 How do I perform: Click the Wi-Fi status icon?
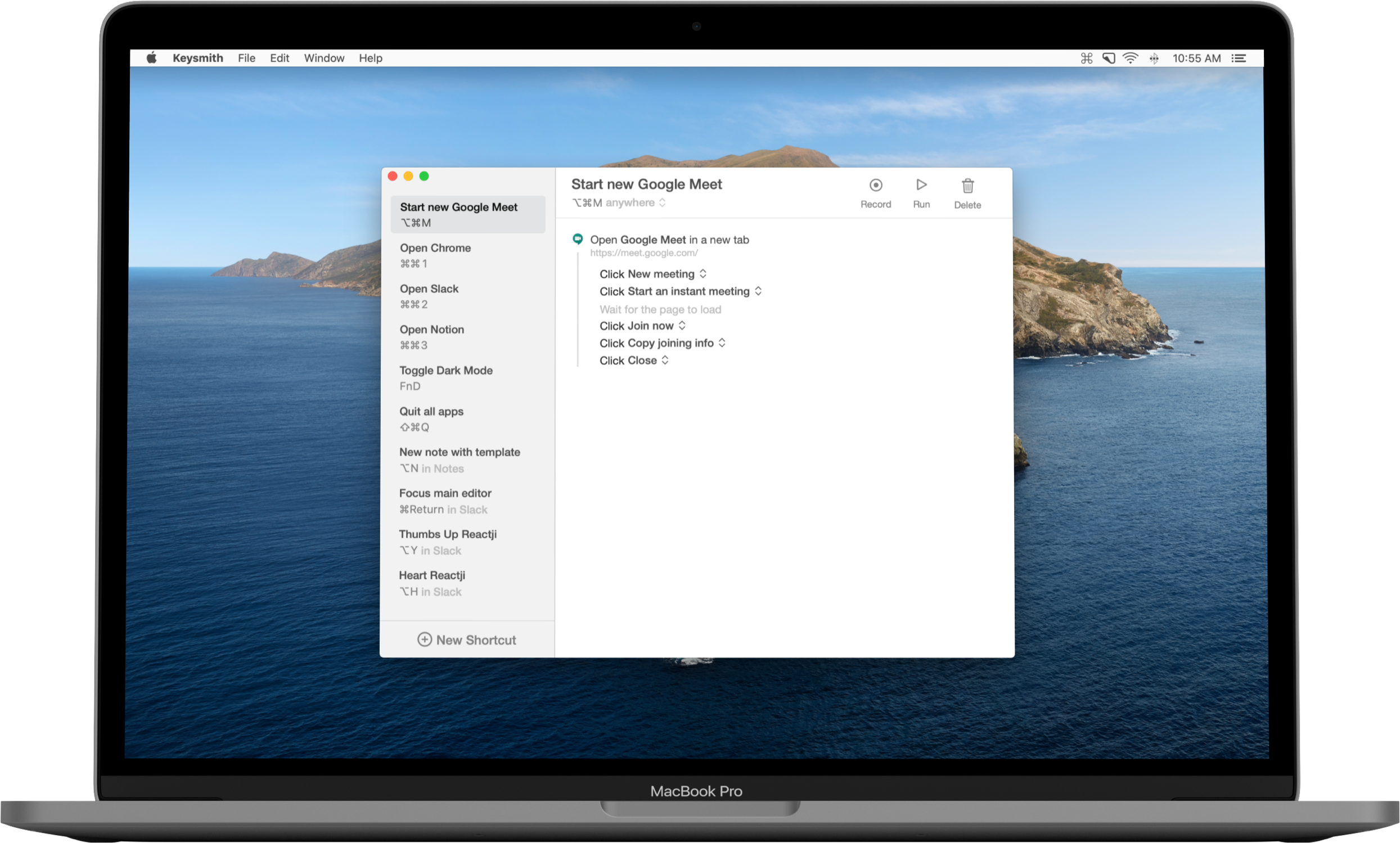point(1130,58)
